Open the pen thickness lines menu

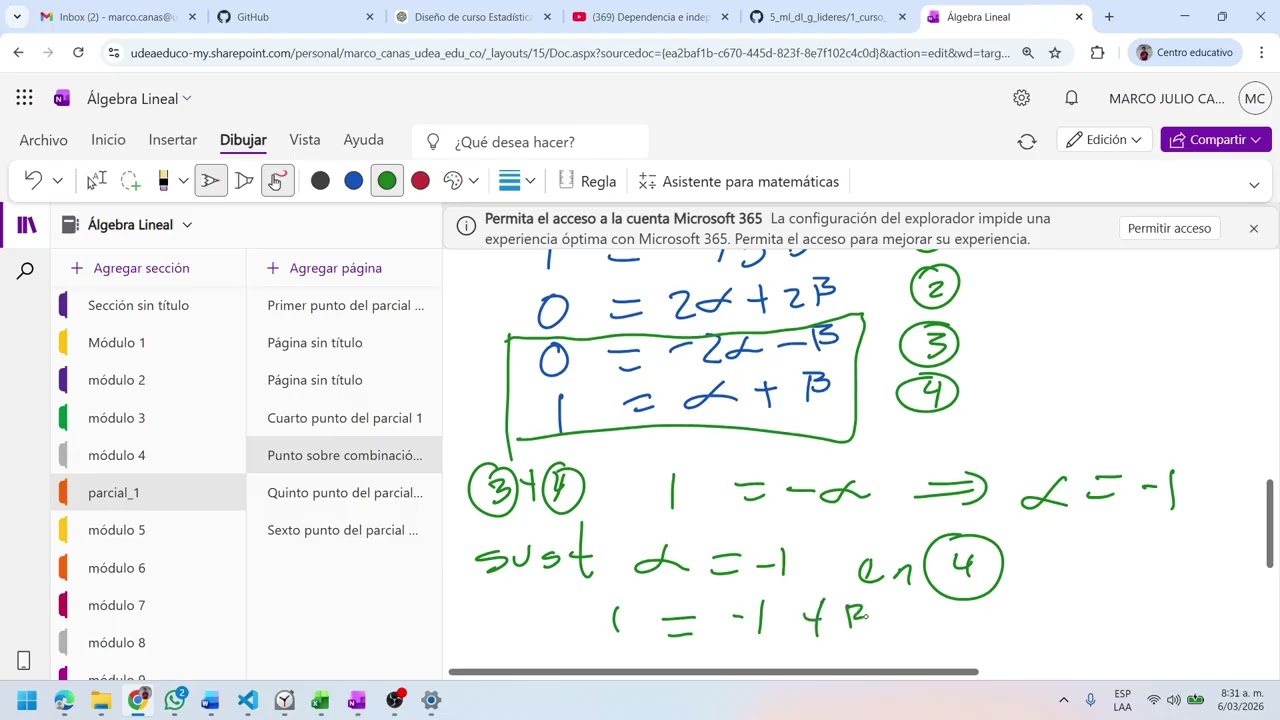pos(509,181)
